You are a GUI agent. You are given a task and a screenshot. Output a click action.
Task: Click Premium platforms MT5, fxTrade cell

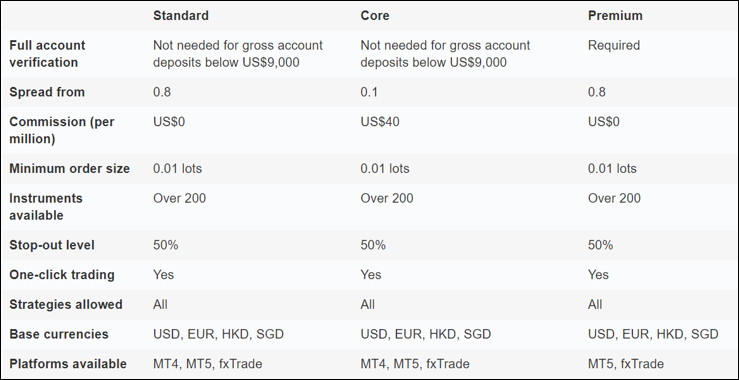click(x=625, y=364)
